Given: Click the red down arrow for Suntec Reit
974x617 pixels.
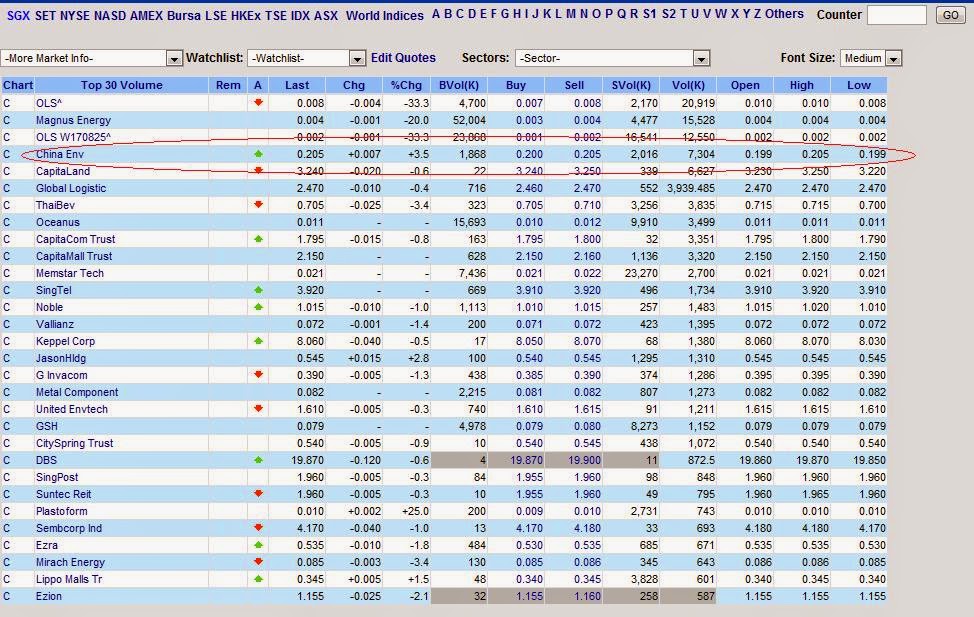Looking at the screenshot, I should click(x=258, y=494).
